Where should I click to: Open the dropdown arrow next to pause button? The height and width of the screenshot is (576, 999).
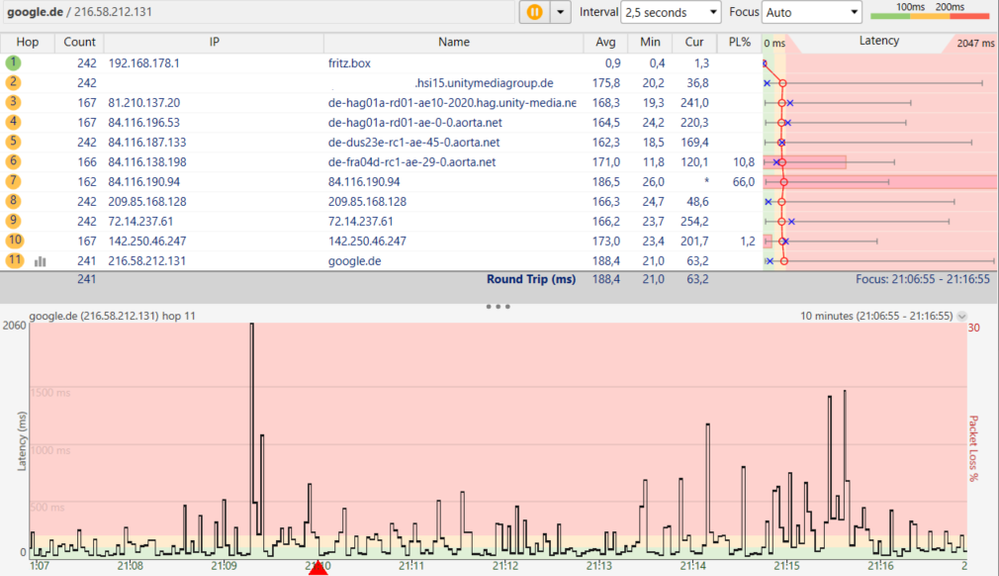point(560,12)
